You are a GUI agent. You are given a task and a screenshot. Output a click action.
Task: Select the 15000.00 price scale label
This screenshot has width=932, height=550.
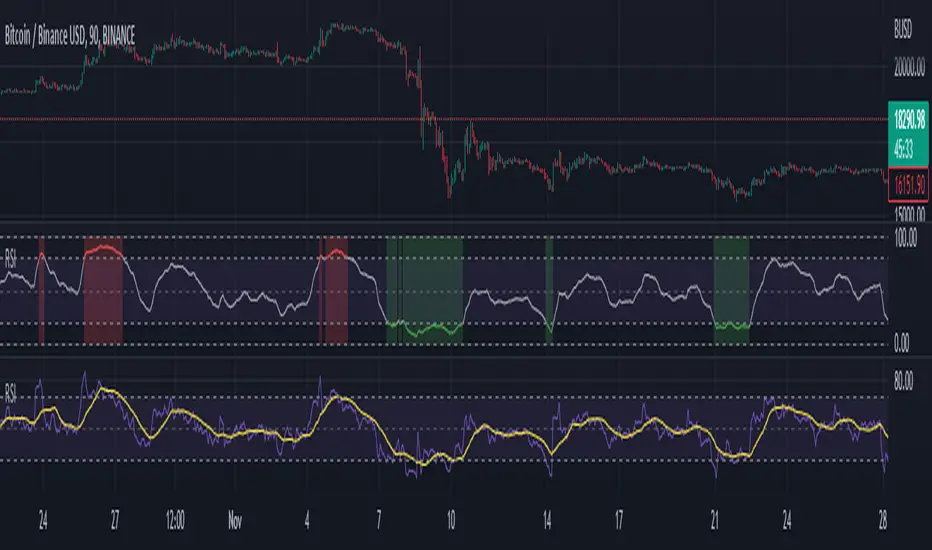coord(909,213)
